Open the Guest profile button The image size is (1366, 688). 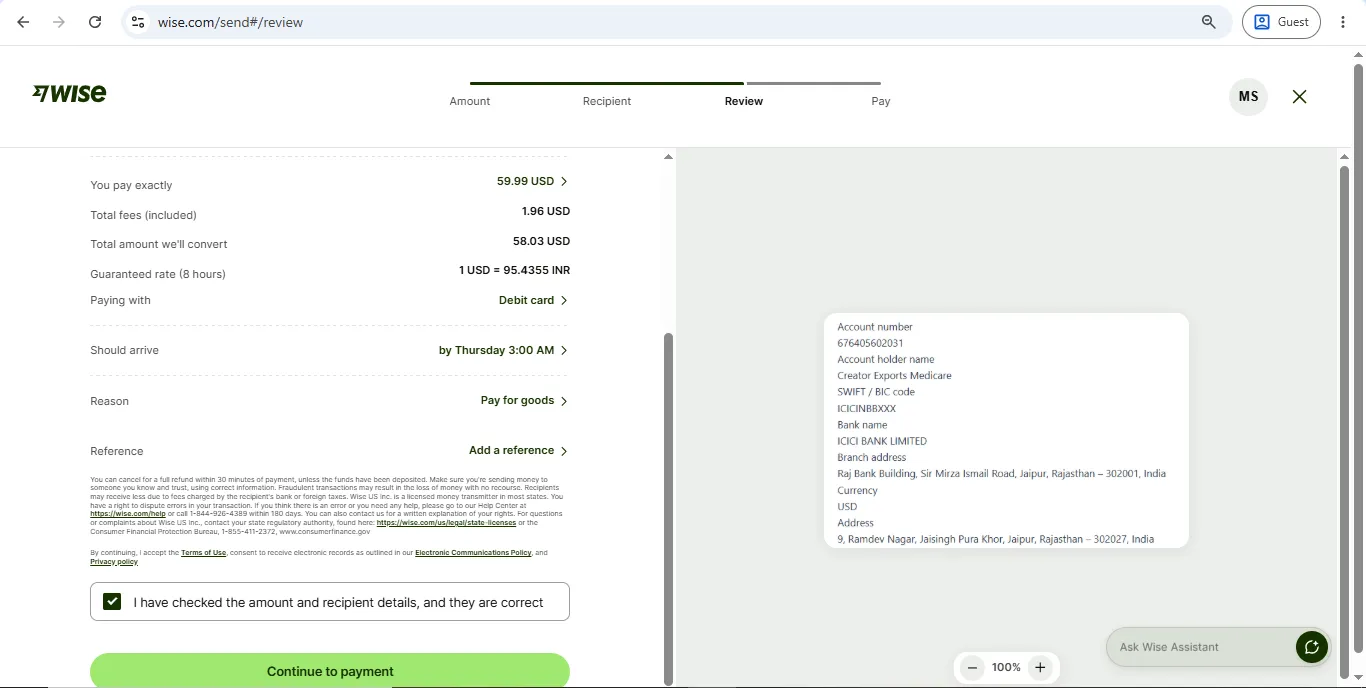(1281, 22)
